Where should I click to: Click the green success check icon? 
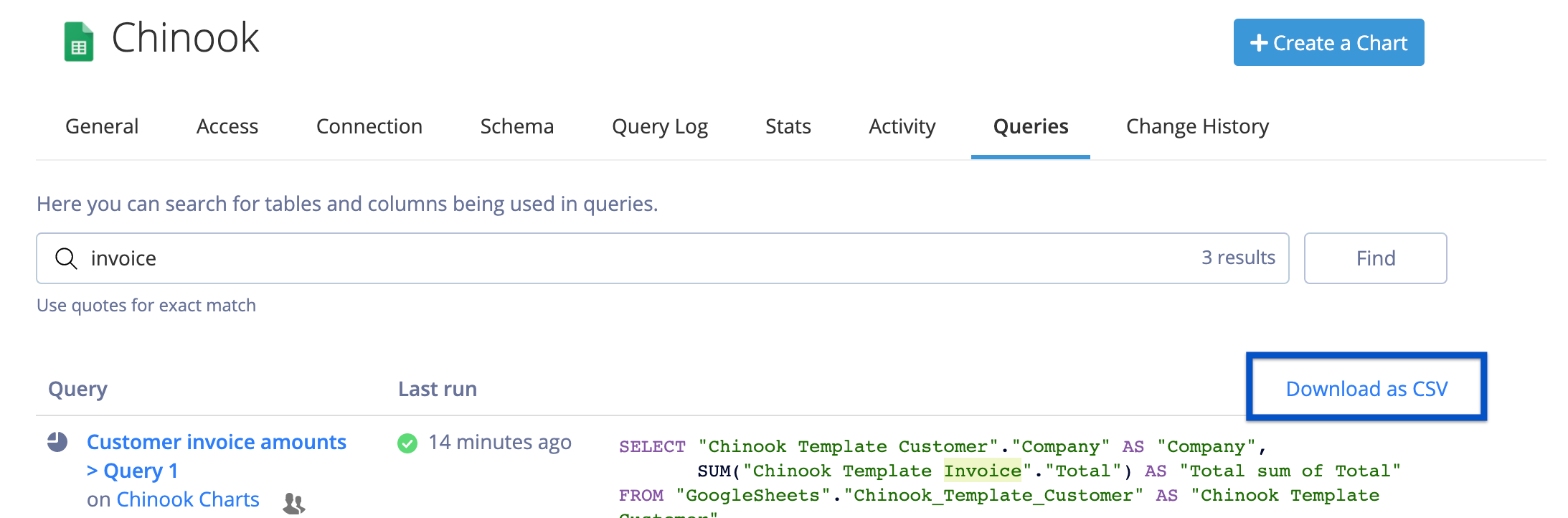[x=407, y=443]
